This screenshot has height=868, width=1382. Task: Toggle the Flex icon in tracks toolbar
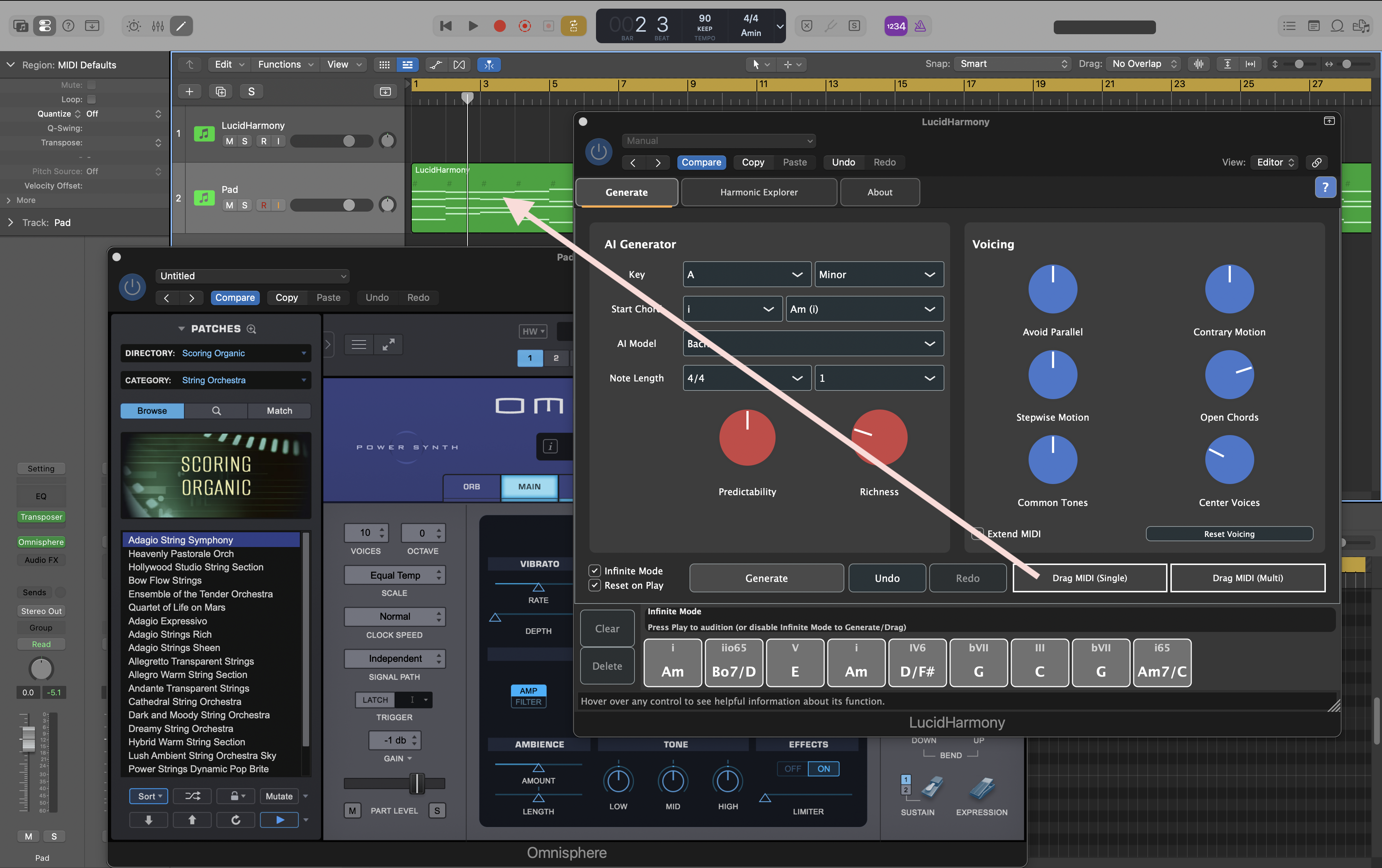click(459, 64)
